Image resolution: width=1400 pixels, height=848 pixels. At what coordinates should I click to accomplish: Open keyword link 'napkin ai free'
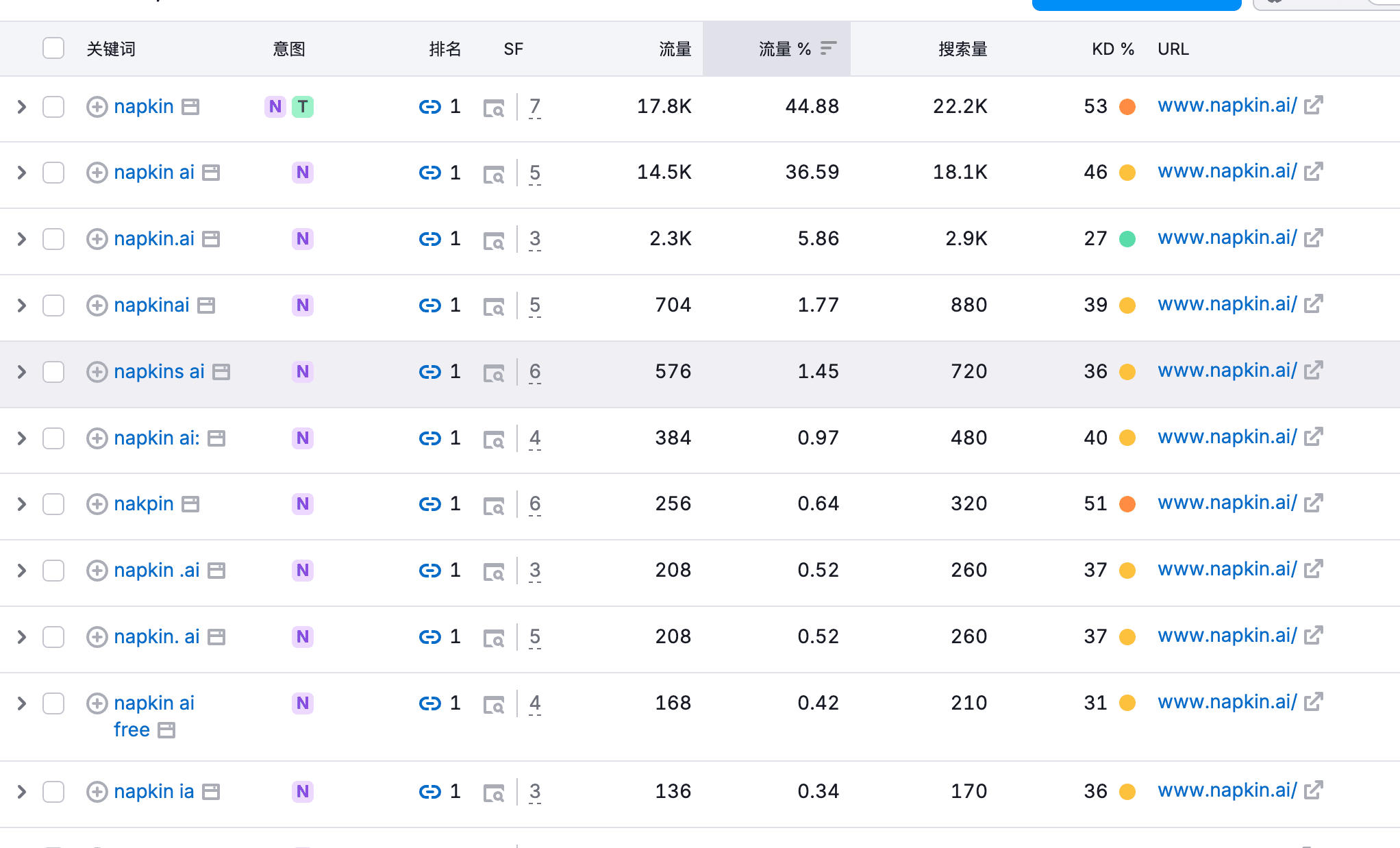[x=154, y=716]
